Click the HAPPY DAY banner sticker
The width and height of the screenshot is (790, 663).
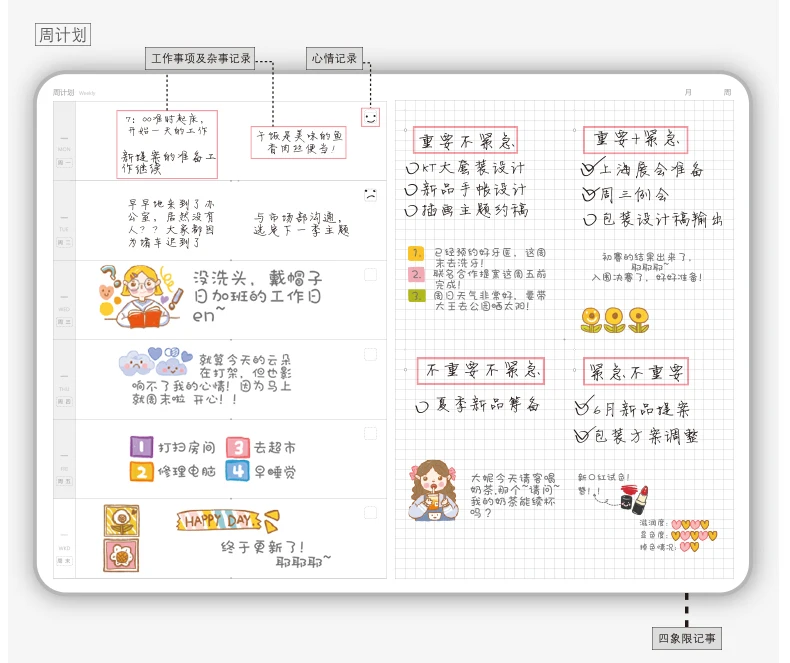point(228,521)
